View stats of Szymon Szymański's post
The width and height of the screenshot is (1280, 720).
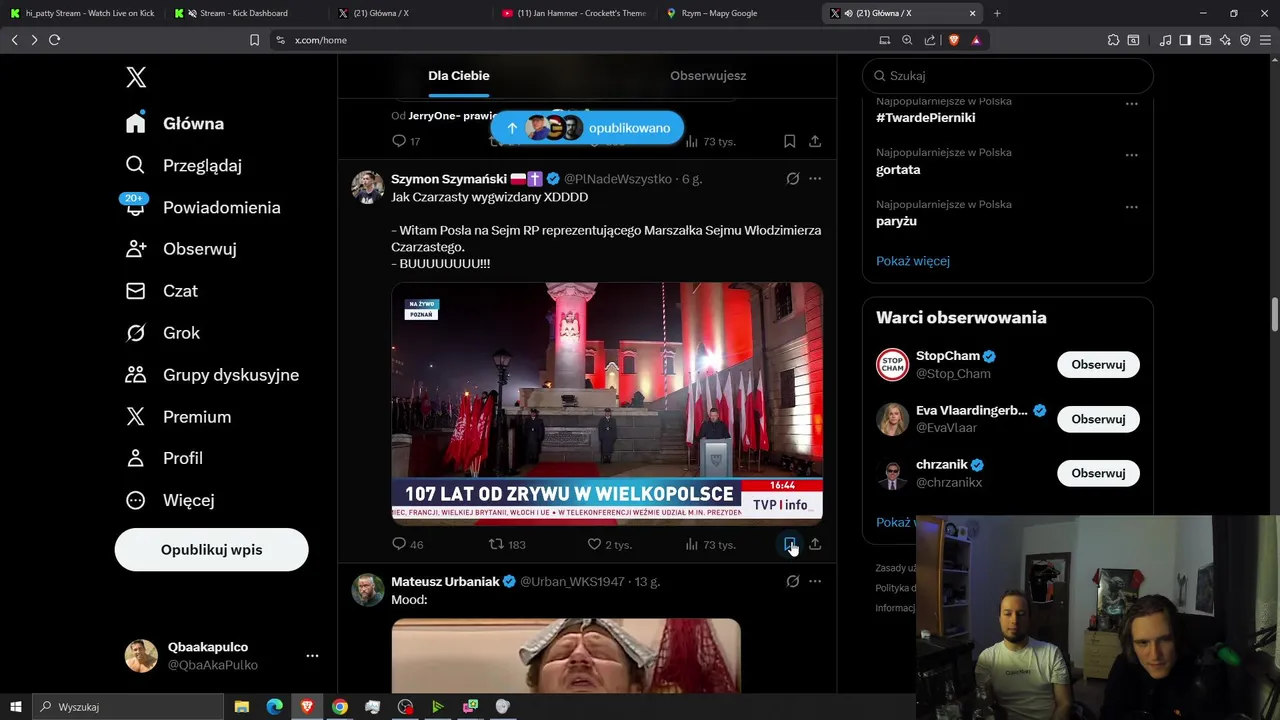(x=710, y=544)
